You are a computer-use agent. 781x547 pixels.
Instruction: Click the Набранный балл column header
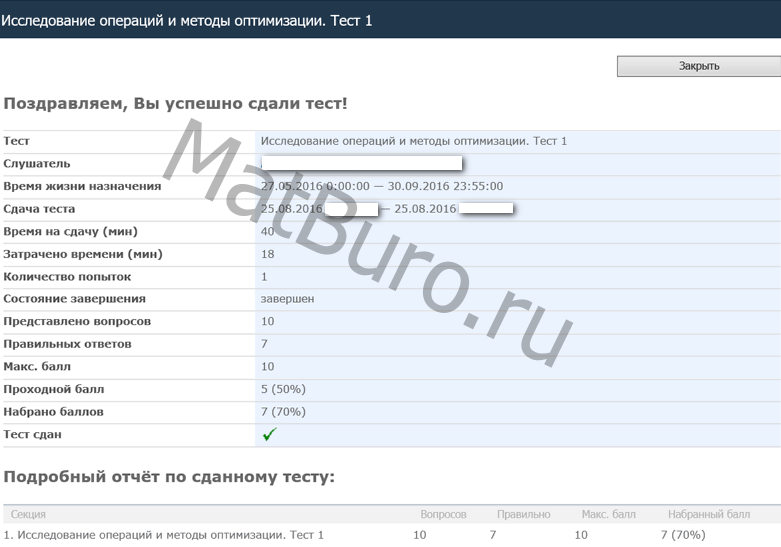click(708, 514)
